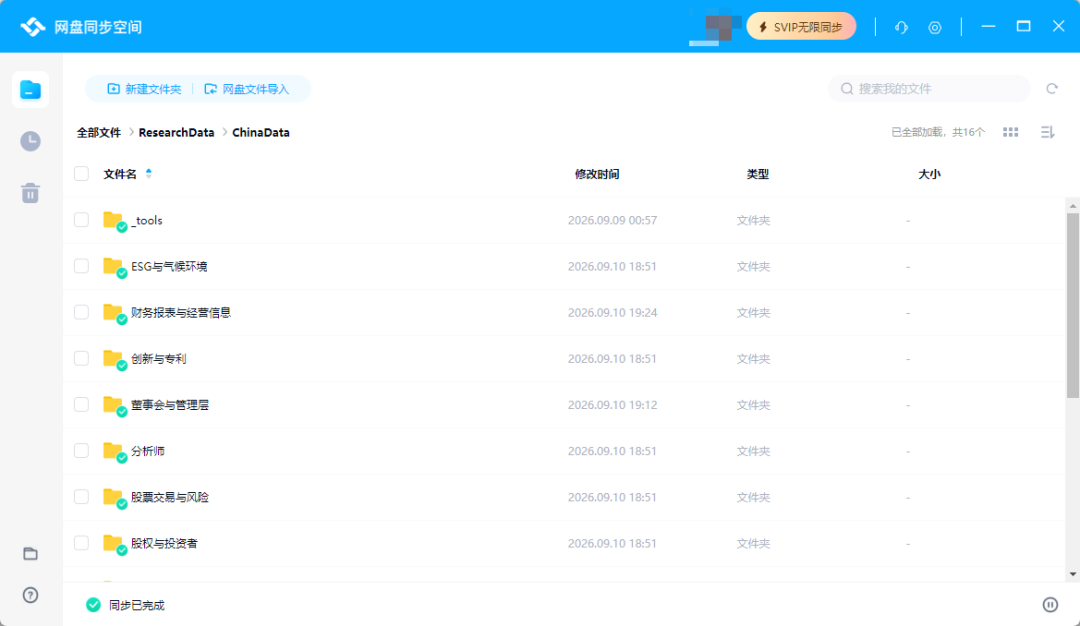The image size is (1080, 626).
Task: Open the help question mark icon
Action: 30,595
